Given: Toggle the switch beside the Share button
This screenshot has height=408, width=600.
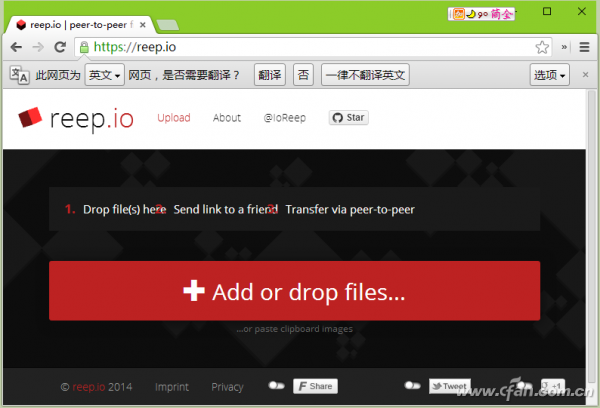Looking at the screenshot, I should click(276, 385).
